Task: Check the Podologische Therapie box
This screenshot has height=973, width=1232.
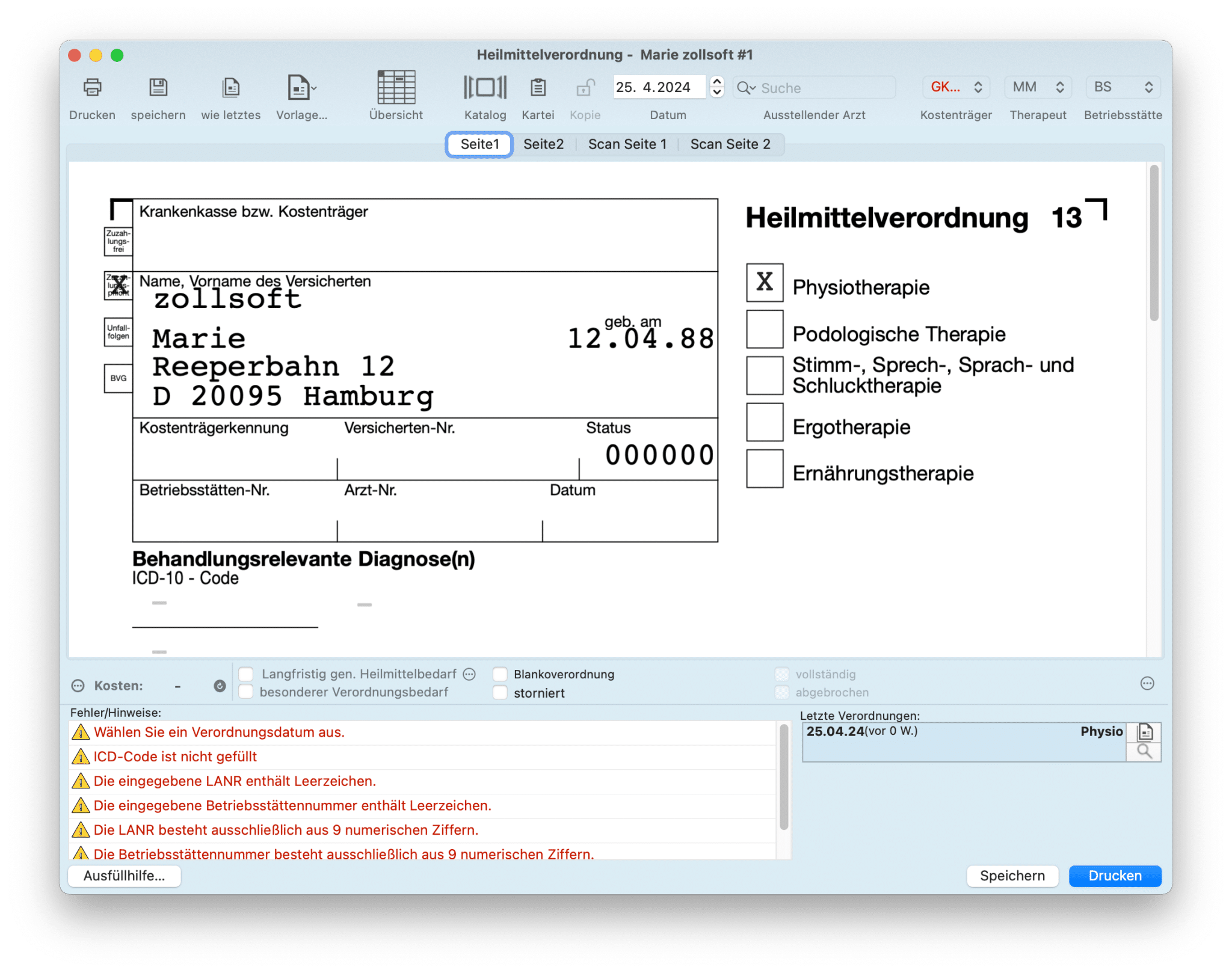Action: coord(765,329)
